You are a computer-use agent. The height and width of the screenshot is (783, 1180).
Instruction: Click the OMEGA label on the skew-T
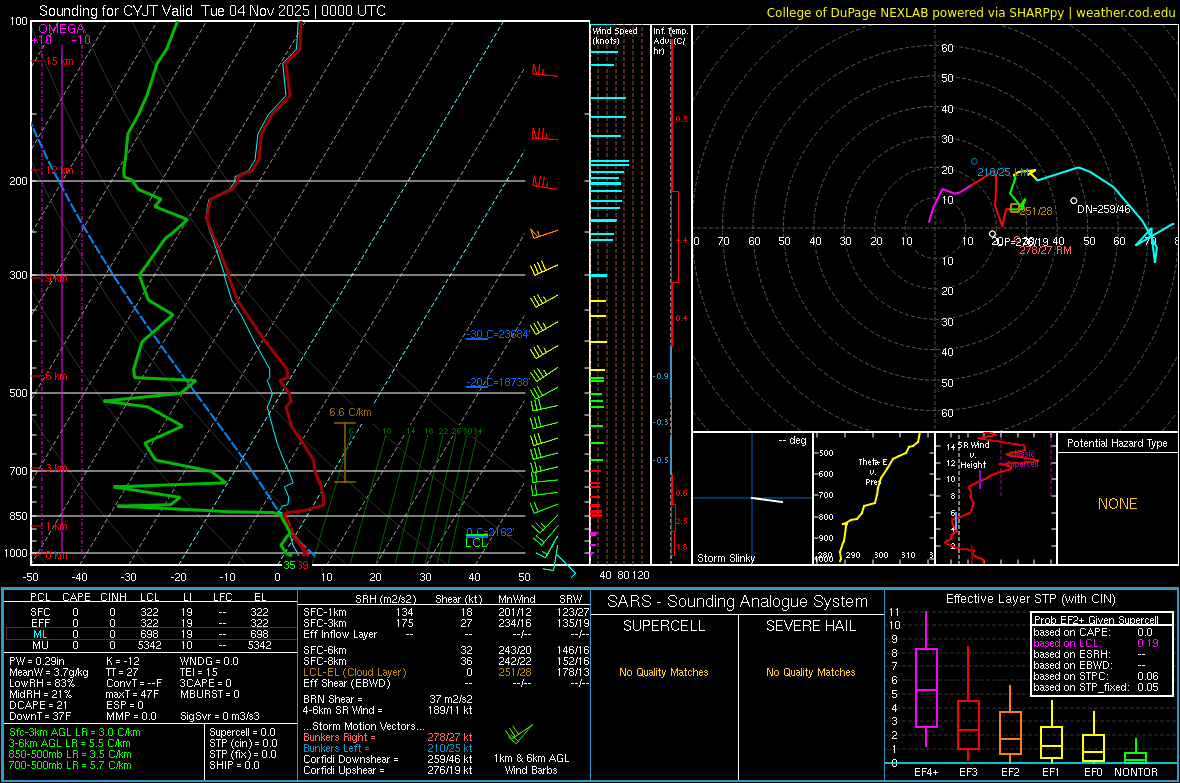pyautogui.click(x=62, y=29)
